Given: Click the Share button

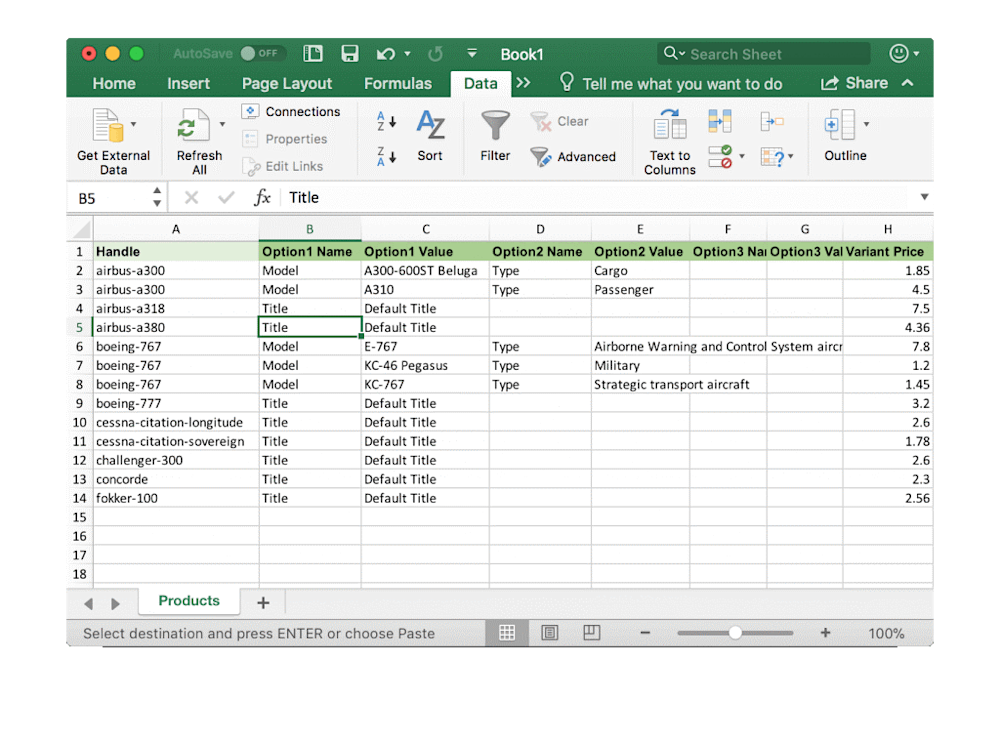Looking at the screenshot, I should [x=855, y=83].
